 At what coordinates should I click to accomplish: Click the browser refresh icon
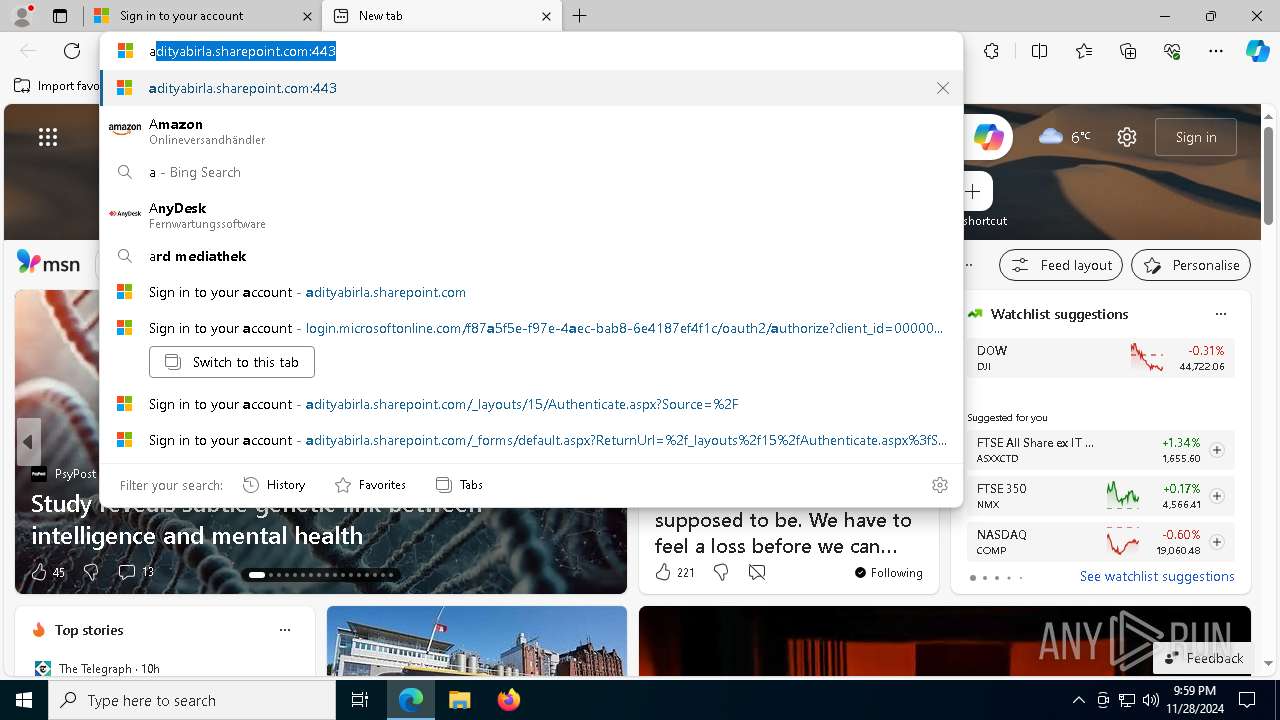(72, 51)
